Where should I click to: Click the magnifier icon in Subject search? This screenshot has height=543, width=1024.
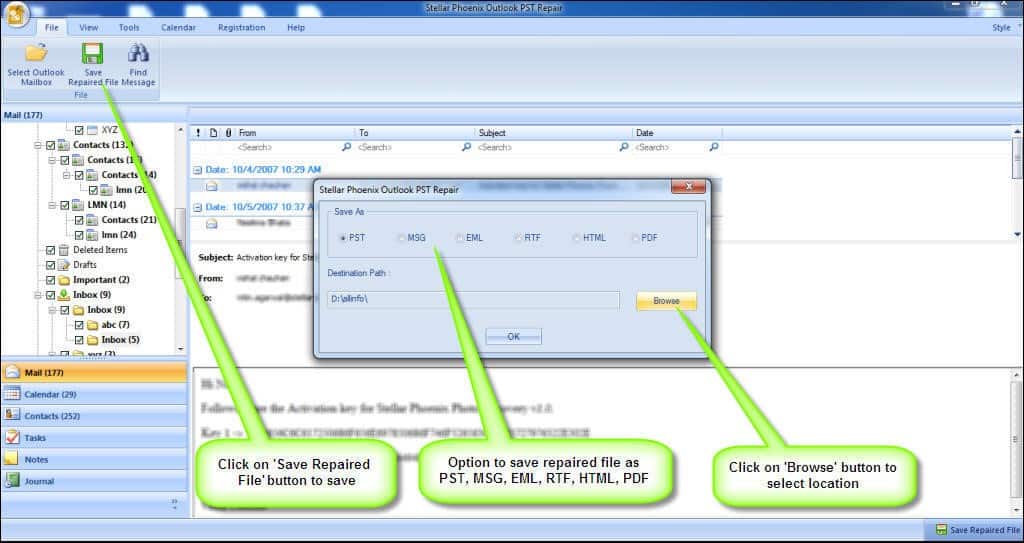[624, 147]
